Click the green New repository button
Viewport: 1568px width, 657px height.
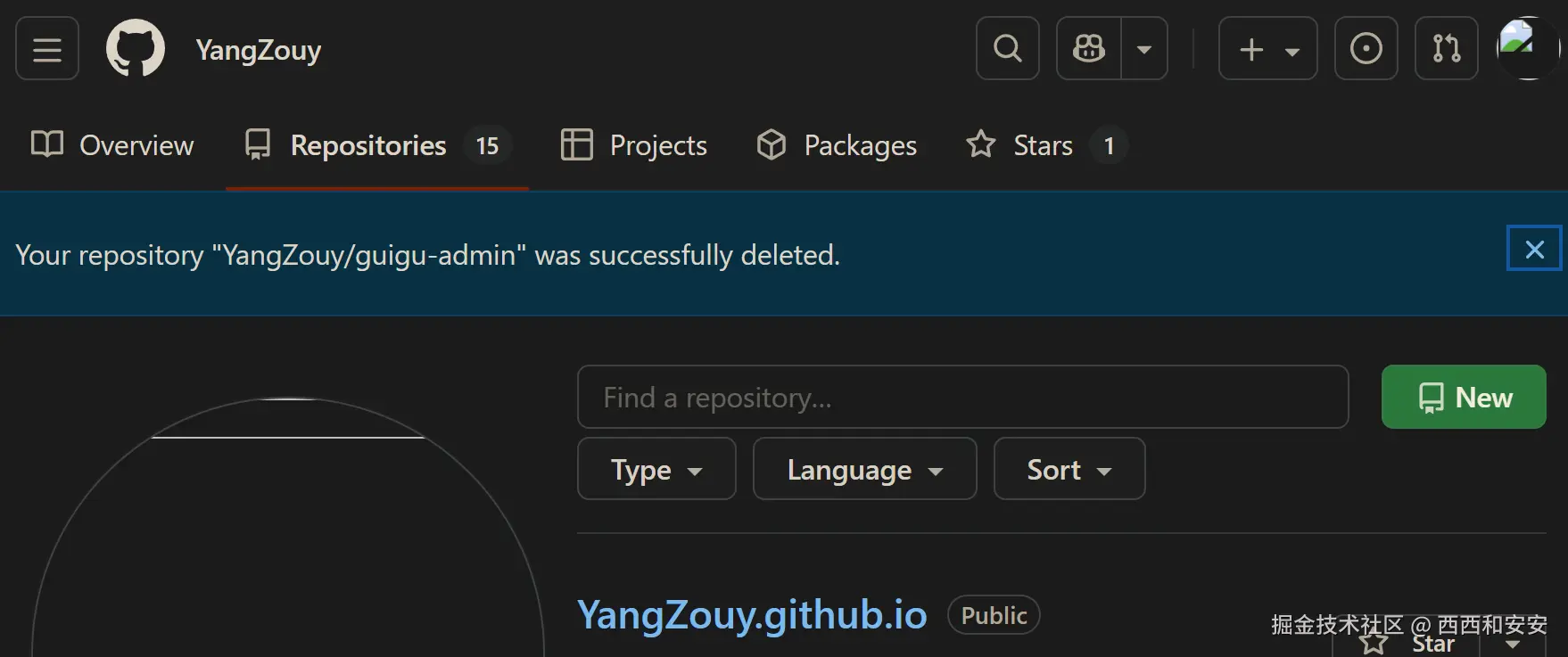[x=1464, y=398]
